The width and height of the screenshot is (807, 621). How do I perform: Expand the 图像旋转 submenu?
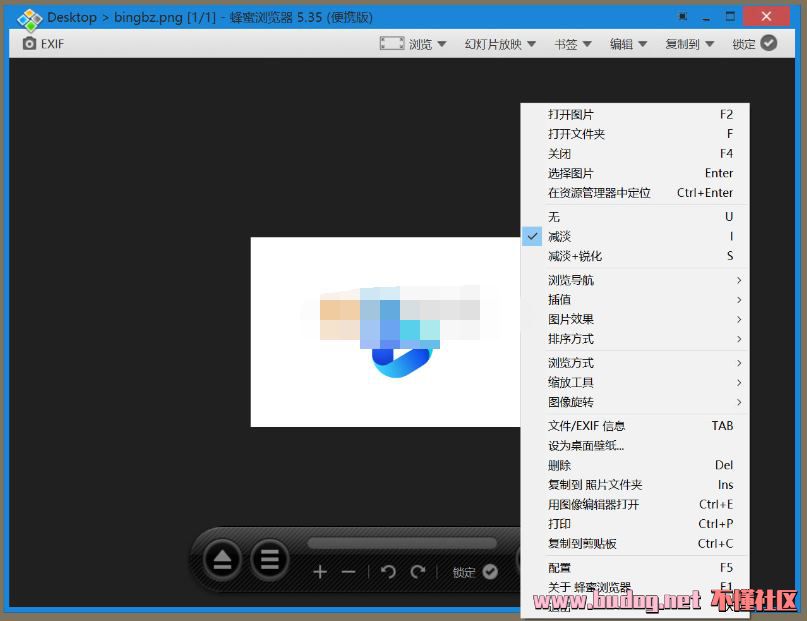635,402
